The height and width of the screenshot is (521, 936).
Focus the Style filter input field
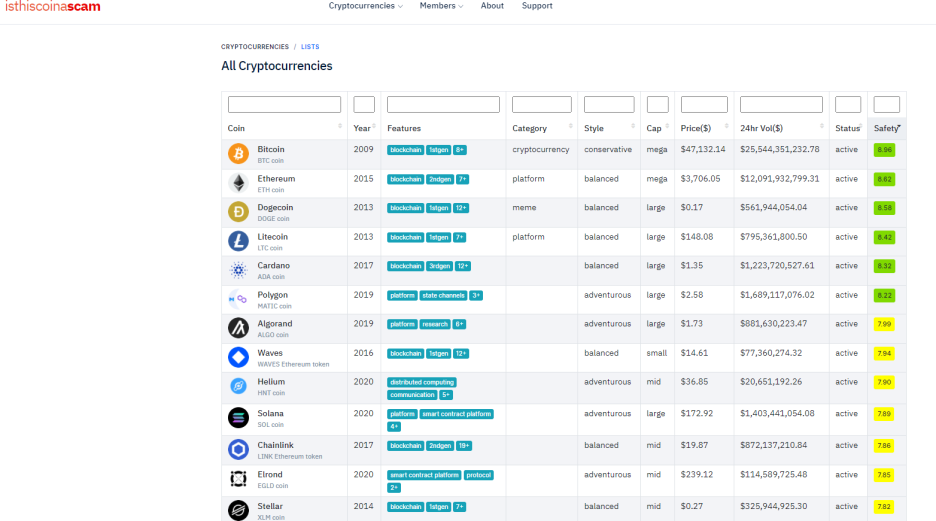point(609,104)
